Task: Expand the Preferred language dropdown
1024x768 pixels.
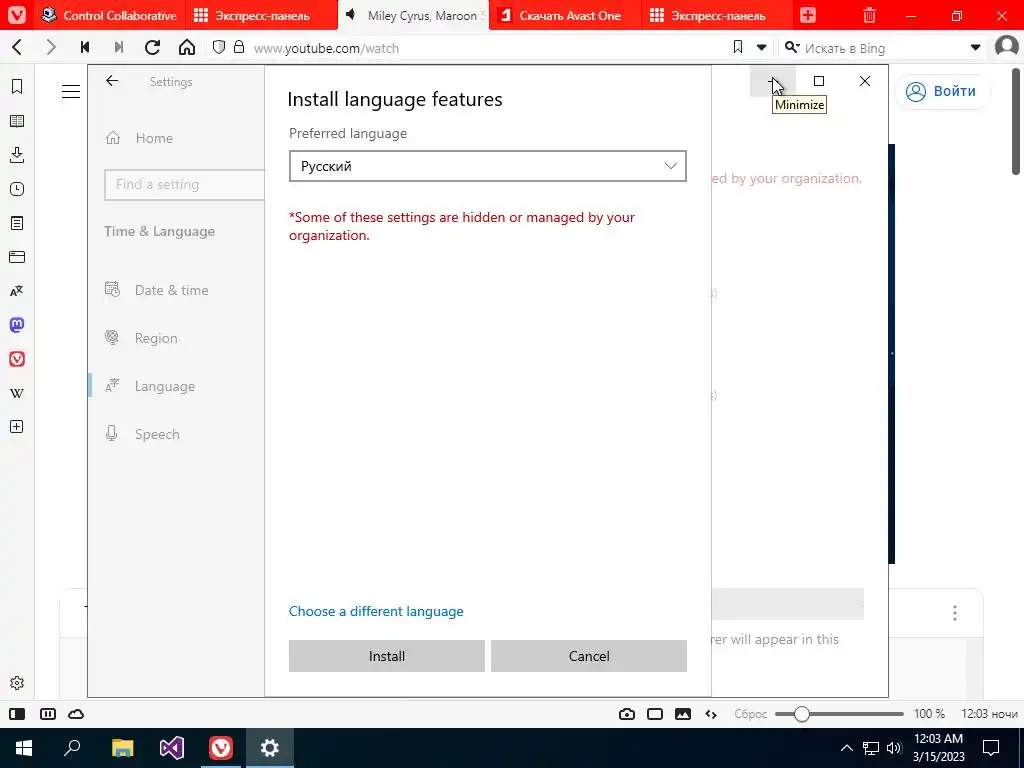Action: 488,166
